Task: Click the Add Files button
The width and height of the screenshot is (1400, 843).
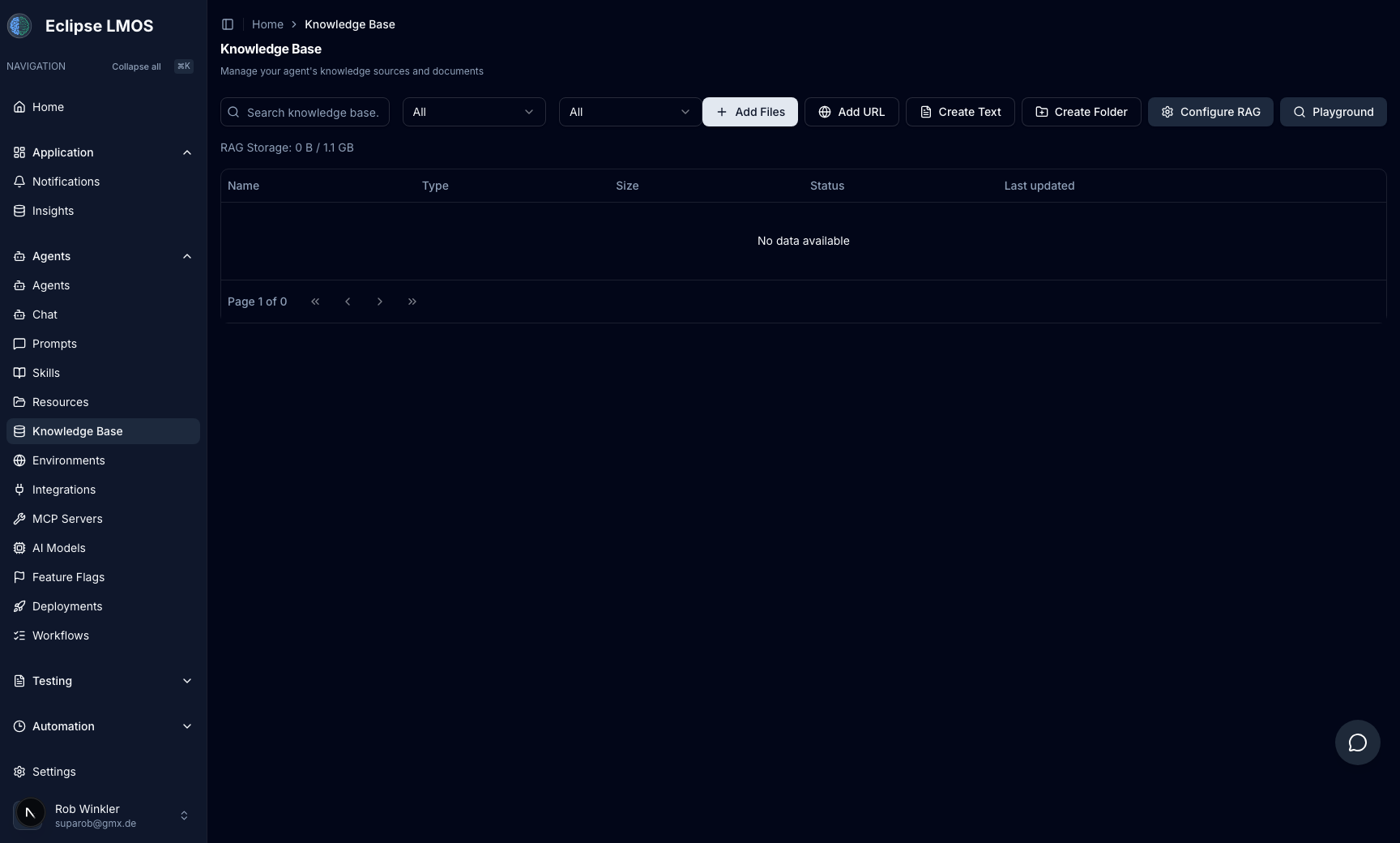Action: point(750,112)
